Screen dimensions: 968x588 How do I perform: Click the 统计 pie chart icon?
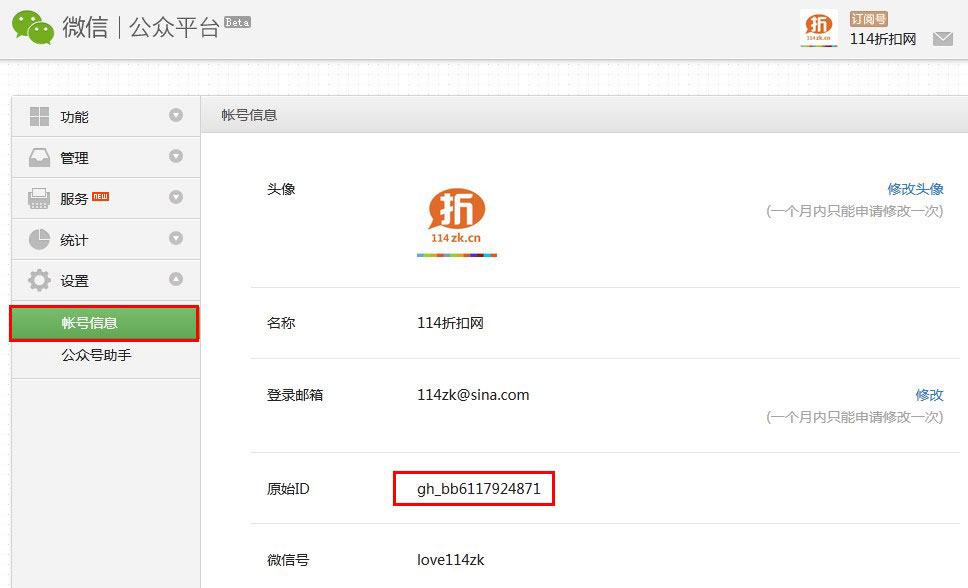[39, 239]
